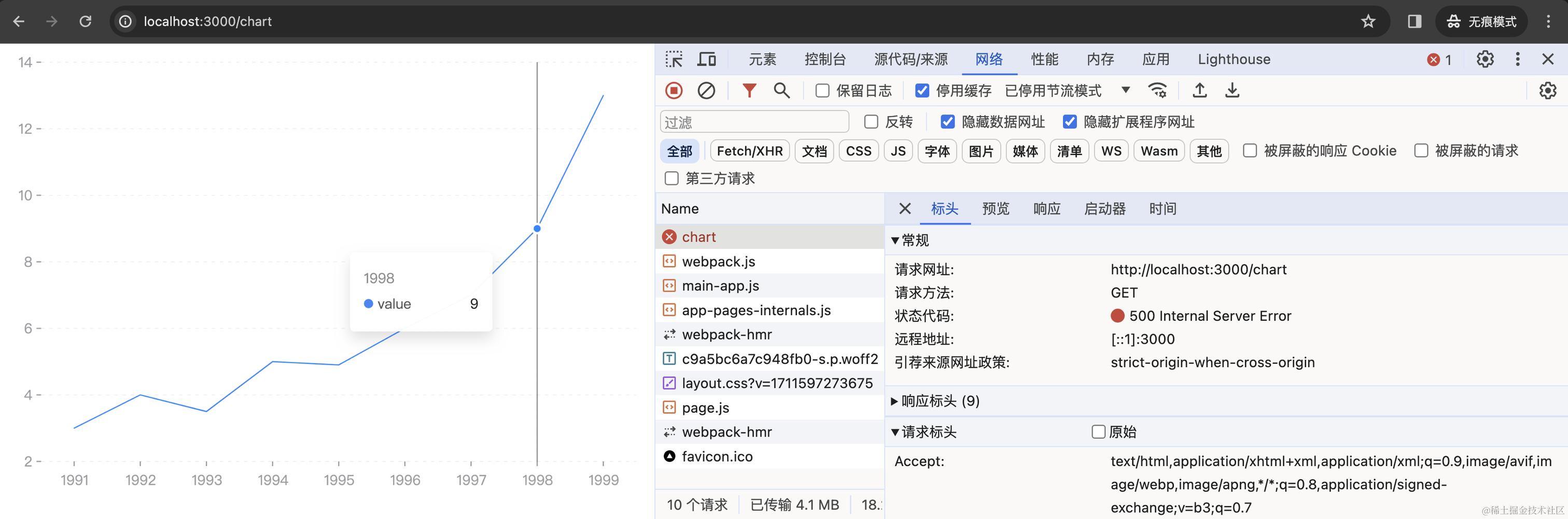Viewport: 1568px width, 519px height.
Task: Select the layout.css?v=1711597273675 request
Action: pos(769,383)
